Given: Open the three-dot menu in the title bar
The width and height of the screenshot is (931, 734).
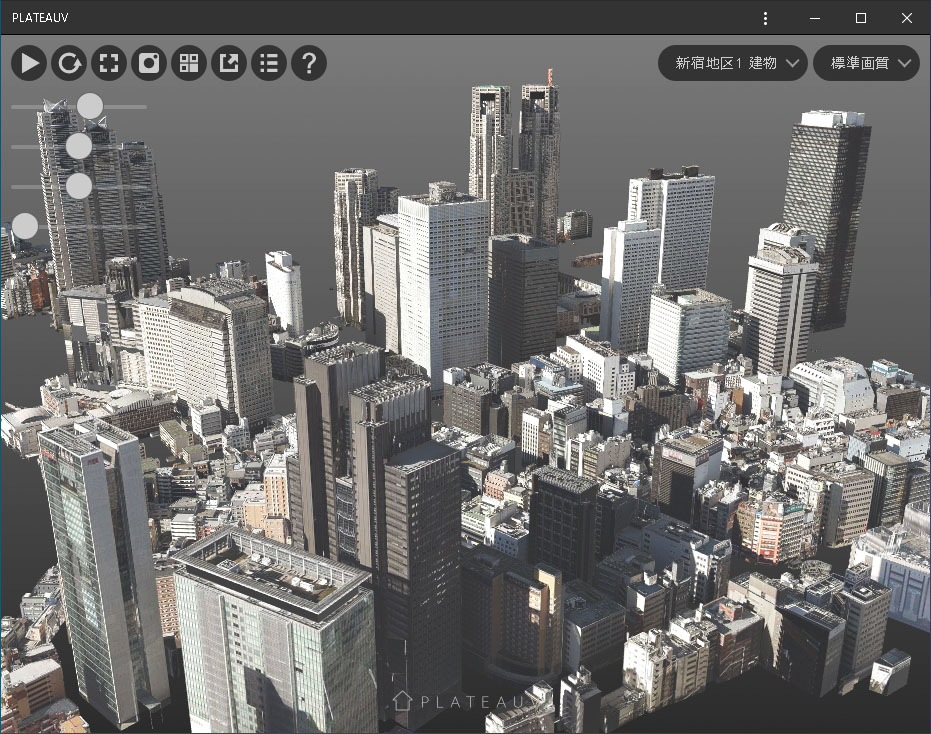Looking at the screenshot, I should [765, 18].
